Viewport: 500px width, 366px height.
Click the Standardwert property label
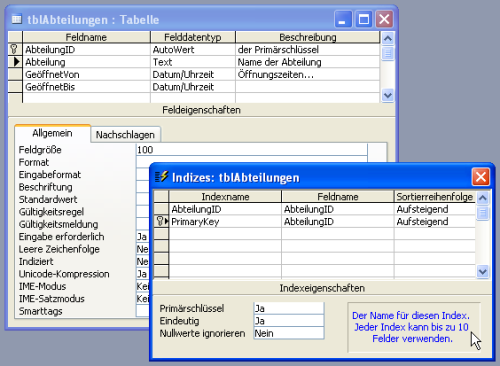point(48,199)
